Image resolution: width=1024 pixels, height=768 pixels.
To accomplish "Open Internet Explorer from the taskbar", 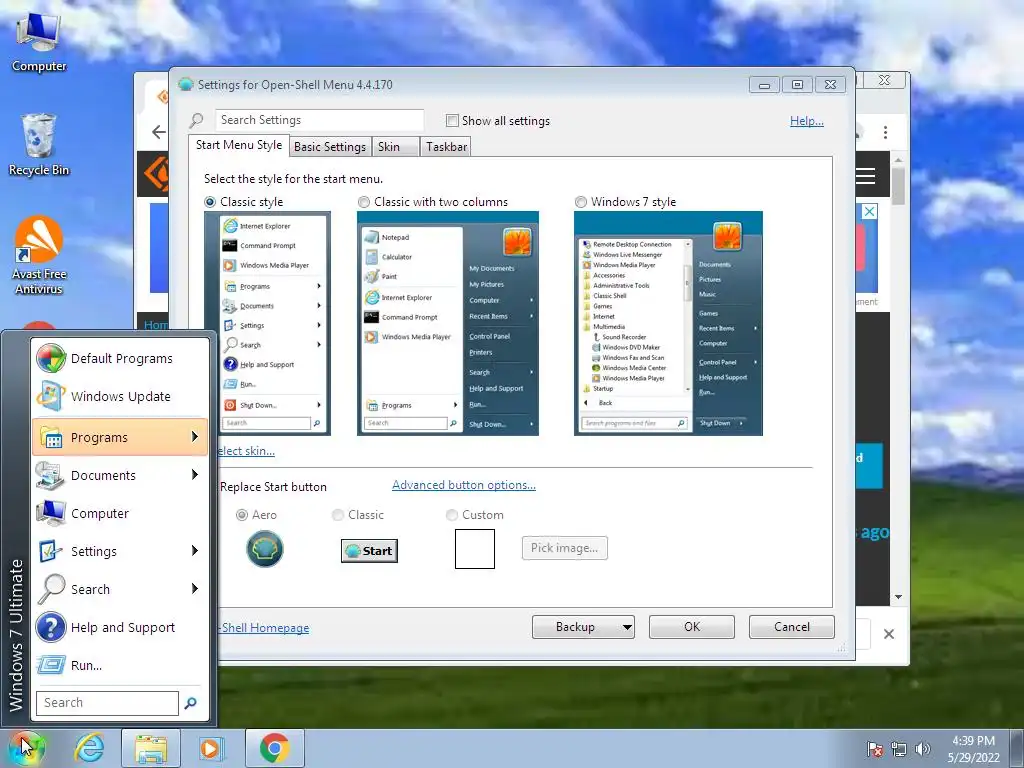I will [89, 748].
